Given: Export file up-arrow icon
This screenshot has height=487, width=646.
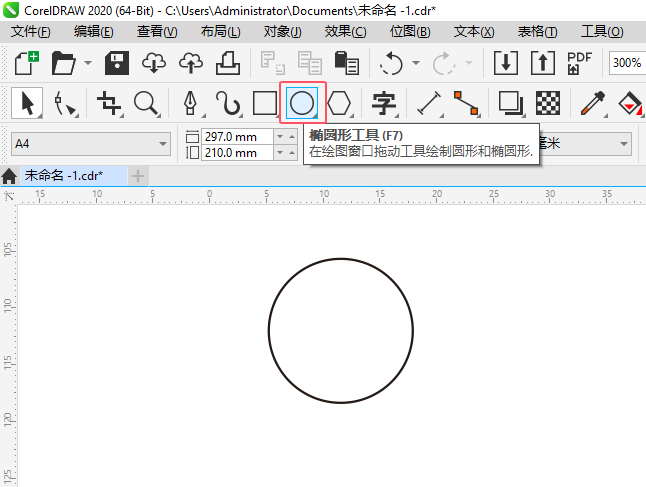Looking at the screenshot, I should (x=543, y=63).
